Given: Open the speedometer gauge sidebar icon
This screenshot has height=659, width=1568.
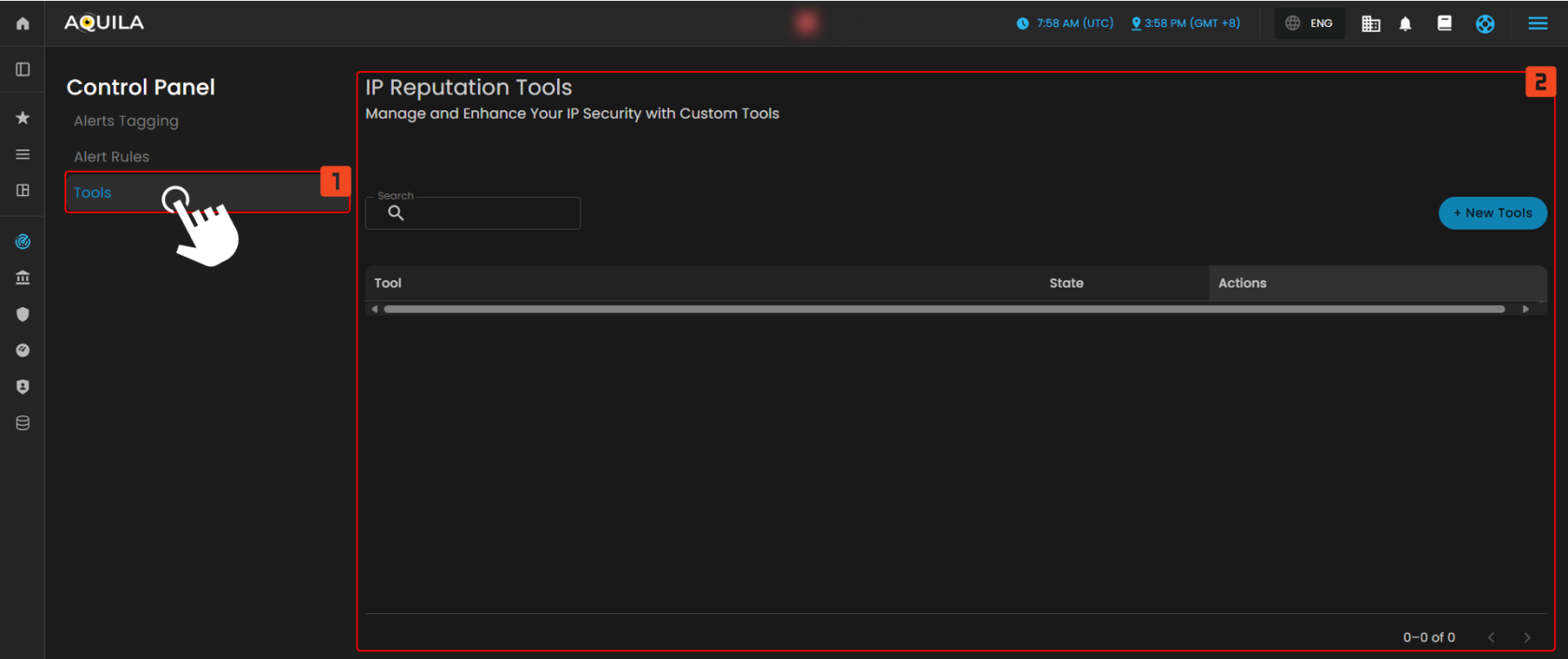Looking at the screenshot, I should (x=22, y=350).
